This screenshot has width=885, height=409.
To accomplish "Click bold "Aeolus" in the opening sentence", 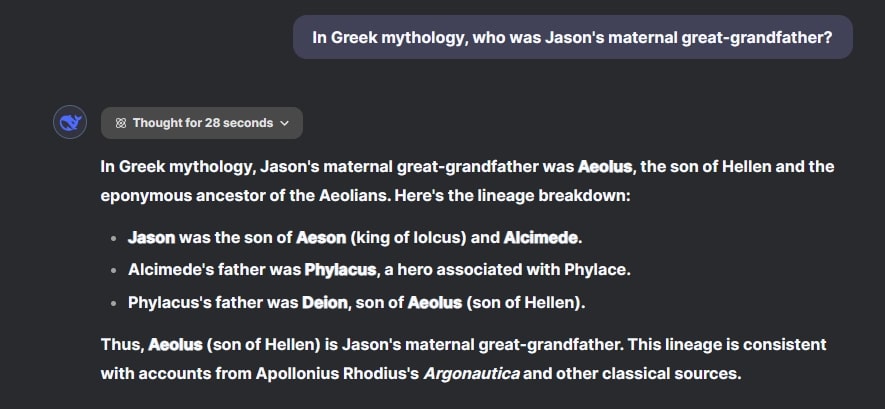I will (605, 166).
